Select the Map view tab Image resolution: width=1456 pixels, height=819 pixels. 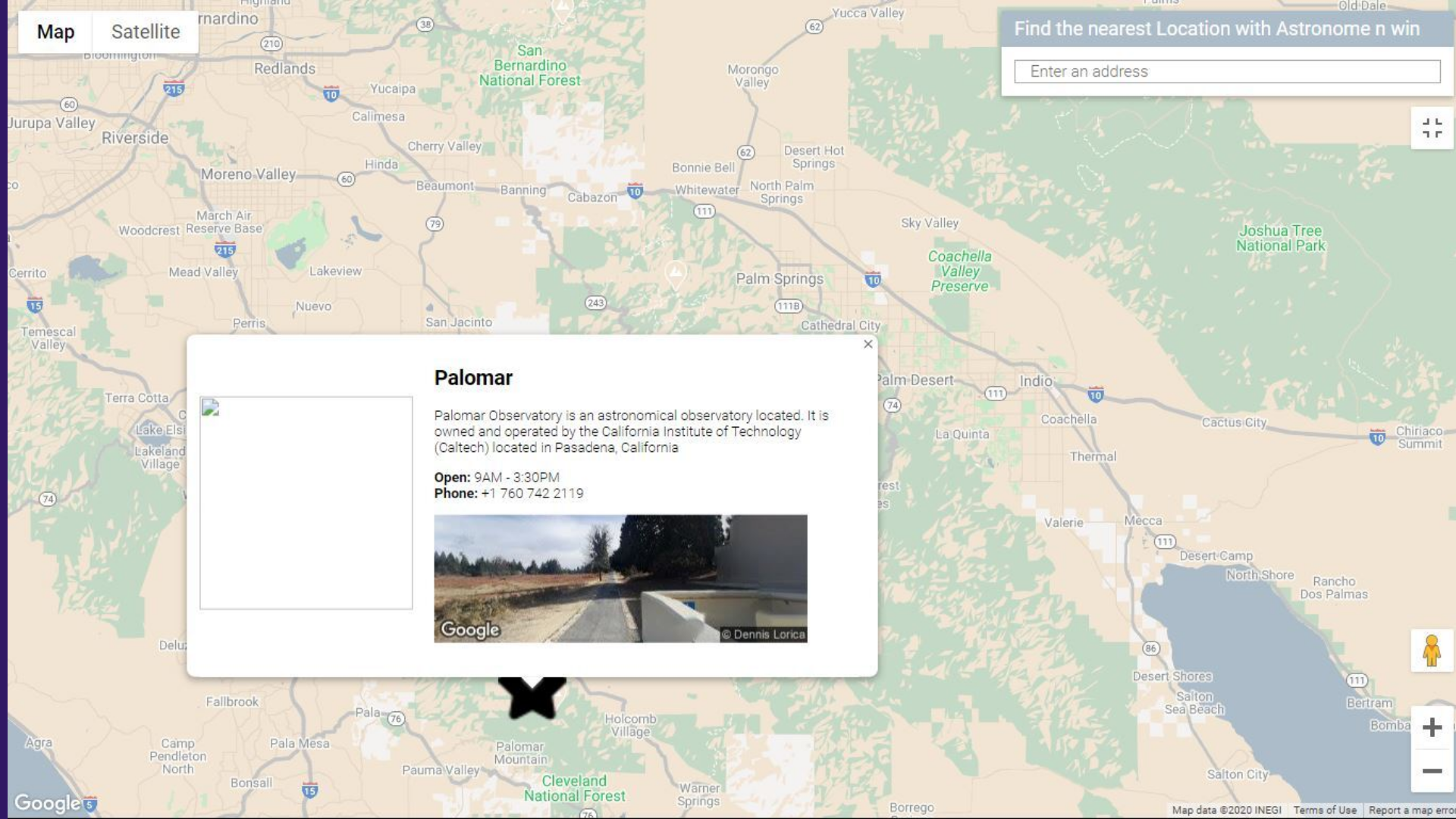pos(55,32)
